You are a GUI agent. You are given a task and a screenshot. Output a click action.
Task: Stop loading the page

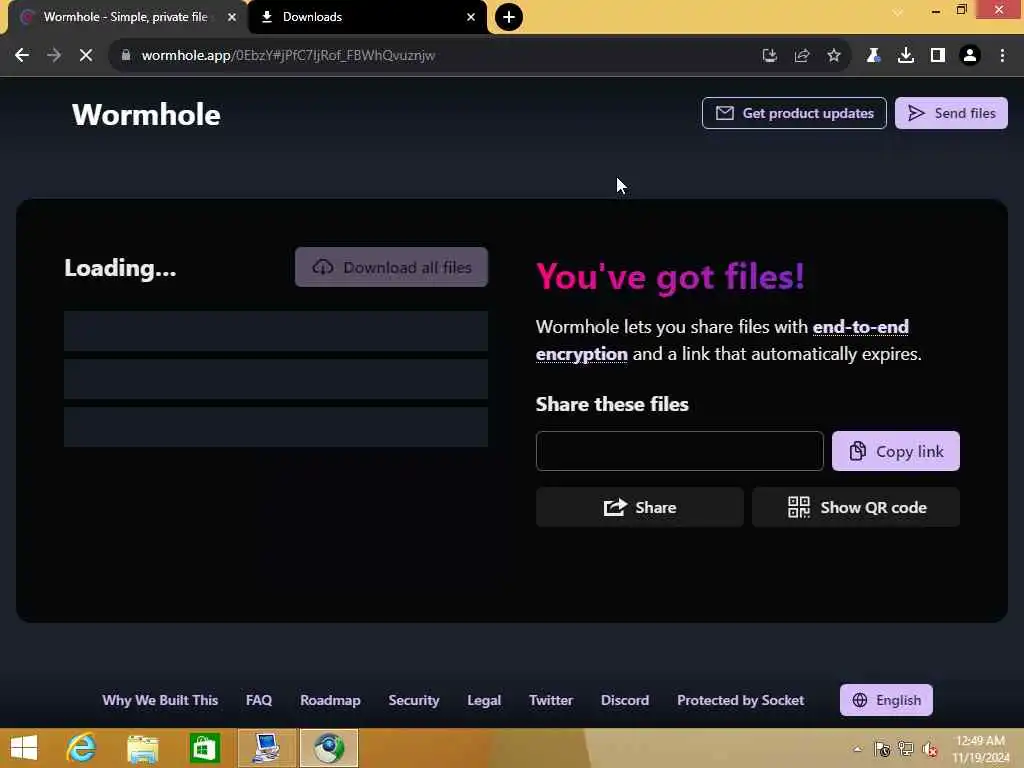click(86, 56)
